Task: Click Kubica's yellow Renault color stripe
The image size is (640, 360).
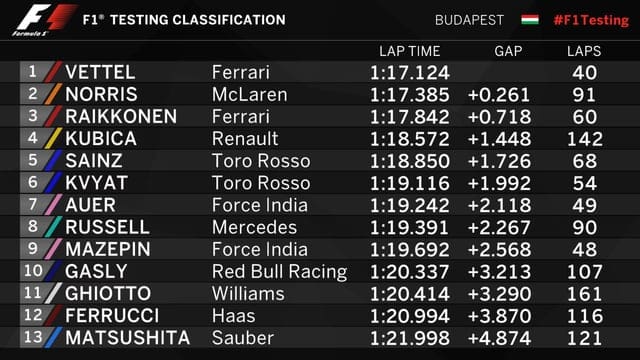Action: pos(53,138)
